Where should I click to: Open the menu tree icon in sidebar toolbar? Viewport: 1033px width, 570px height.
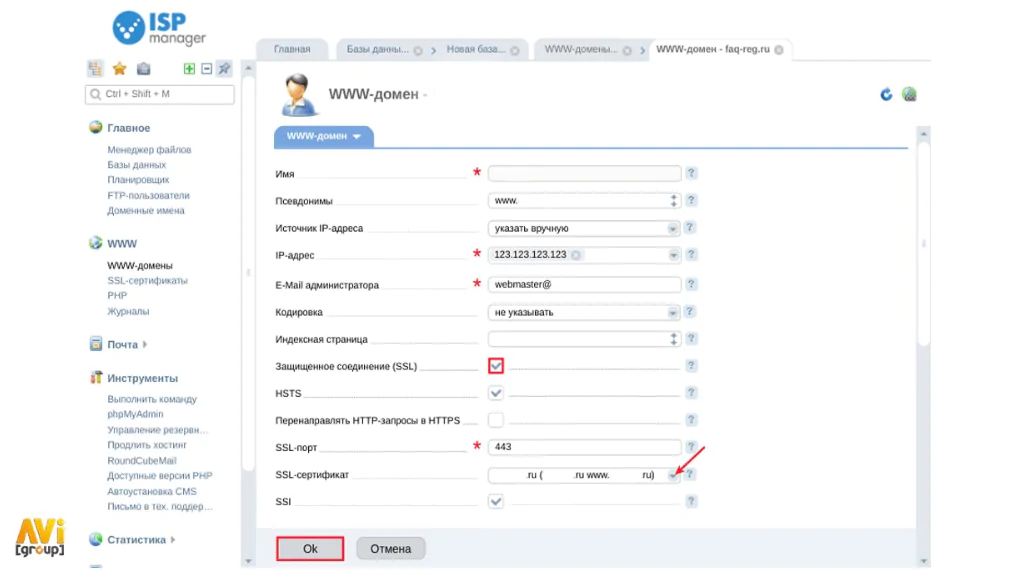pyautogui.click(x=96, y=69)
